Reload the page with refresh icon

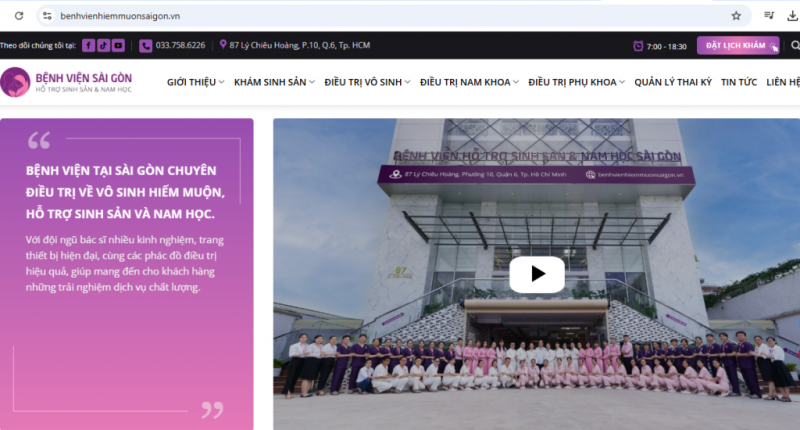tap(19, 16)
